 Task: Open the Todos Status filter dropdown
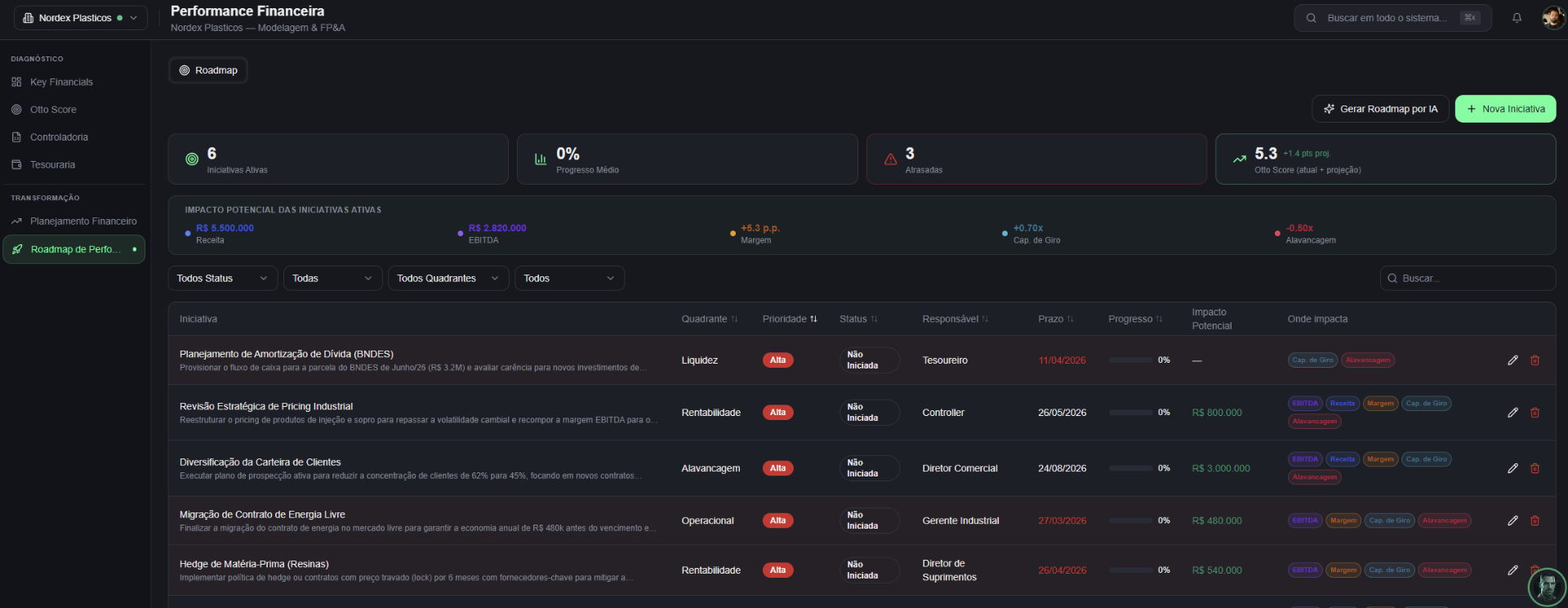(x=223, y=279)
